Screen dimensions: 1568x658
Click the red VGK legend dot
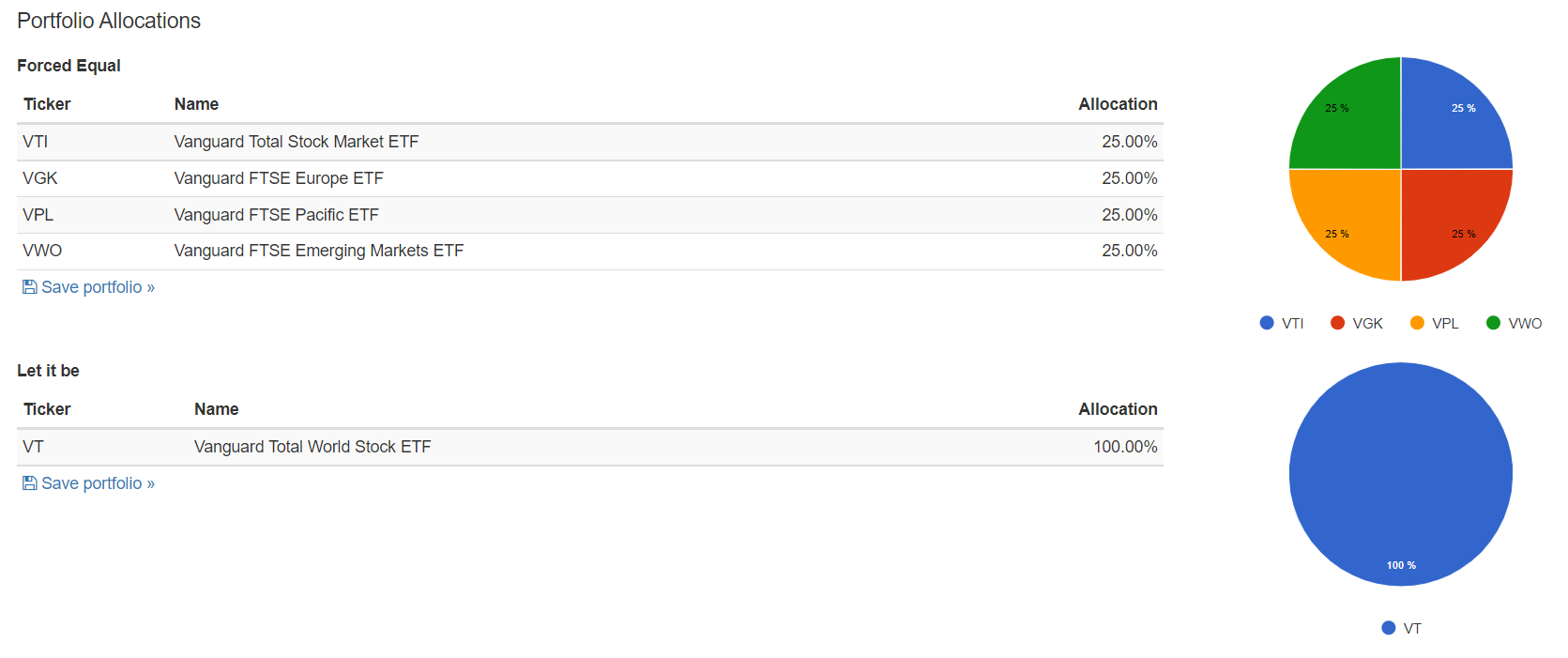point(1338,323)
